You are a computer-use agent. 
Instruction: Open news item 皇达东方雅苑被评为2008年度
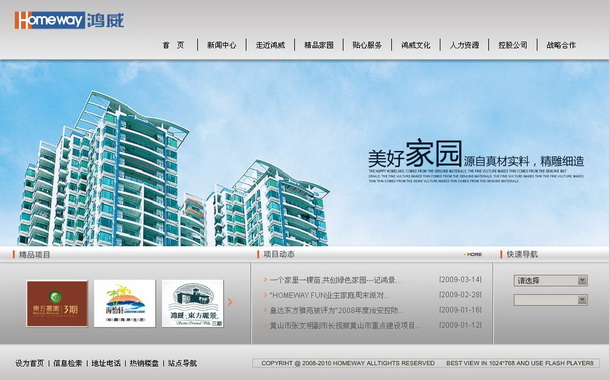click(337, 310)
